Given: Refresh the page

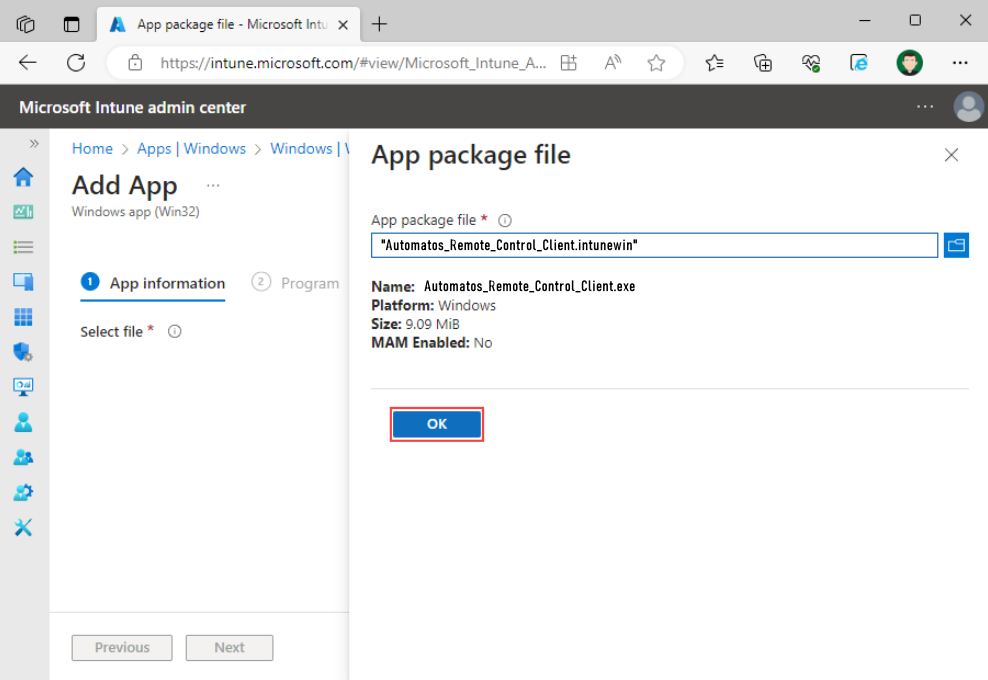Looking at the screenshot, I should tap(76, 62).
